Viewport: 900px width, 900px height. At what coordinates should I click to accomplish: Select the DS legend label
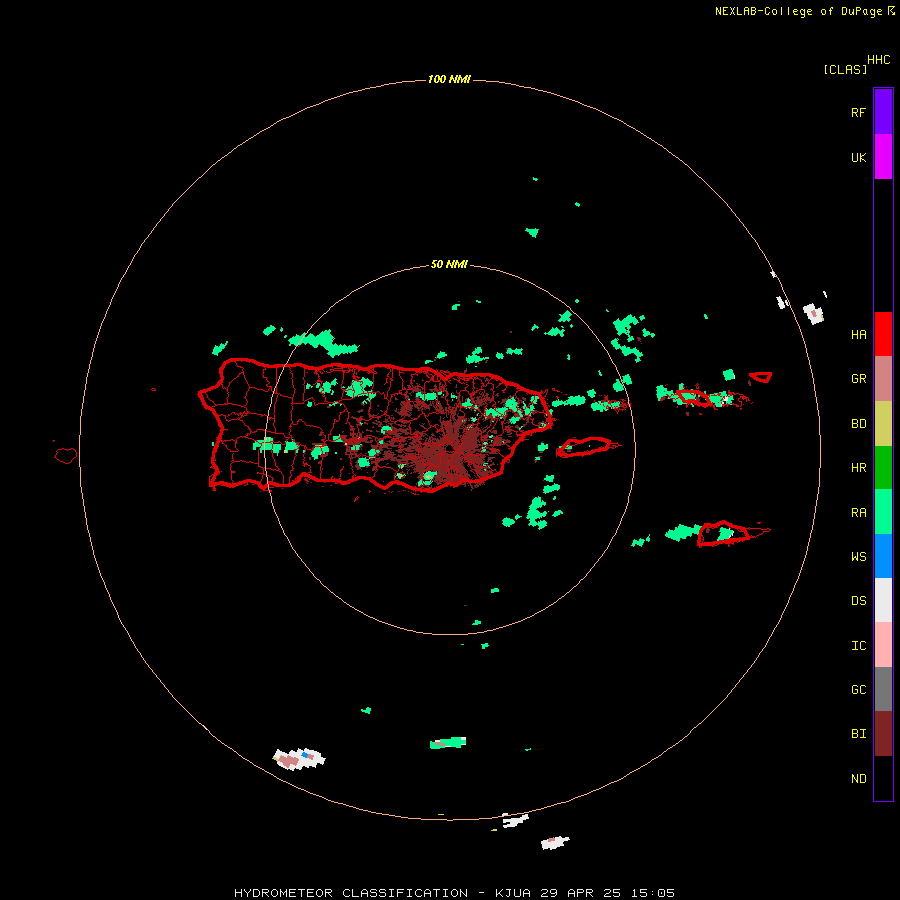coord(858,601)
